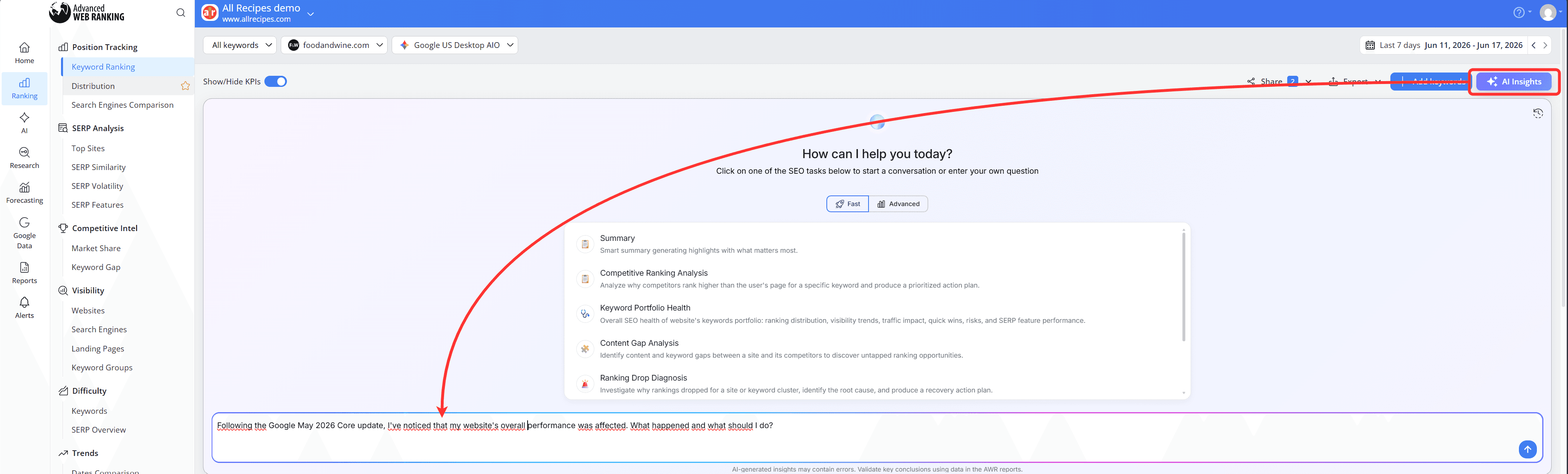This screenshot has width=1568, height=474.
Task: Open the chat history icon
Action: point(1538,113)
